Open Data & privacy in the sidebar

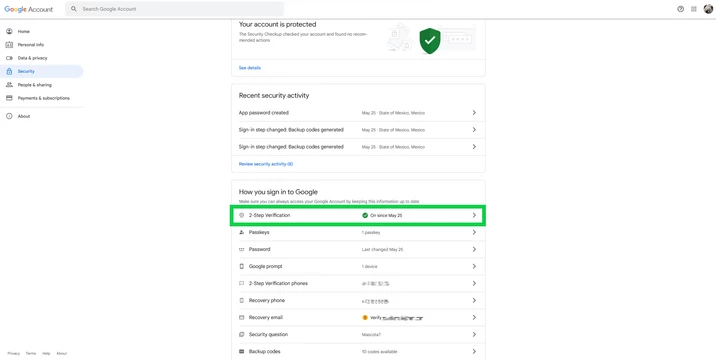[x=42, y=58]
